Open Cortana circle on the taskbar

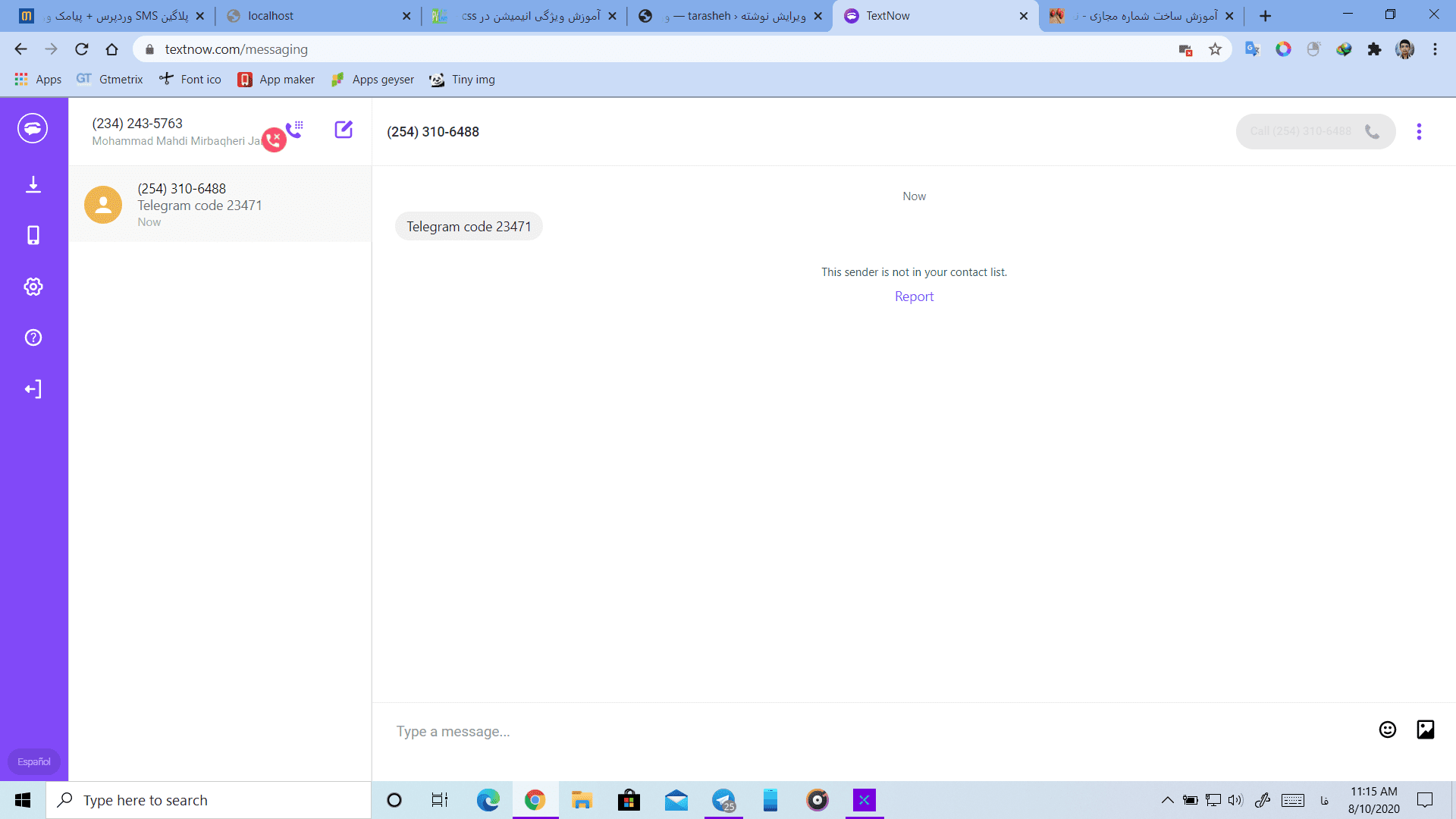tap(394, 800)
